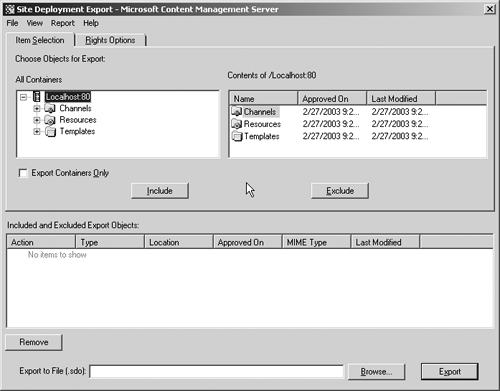Image resolution: width=500 pixels, height=391 pixels.
Task: Click the Remove button
Action: (34, 342)
